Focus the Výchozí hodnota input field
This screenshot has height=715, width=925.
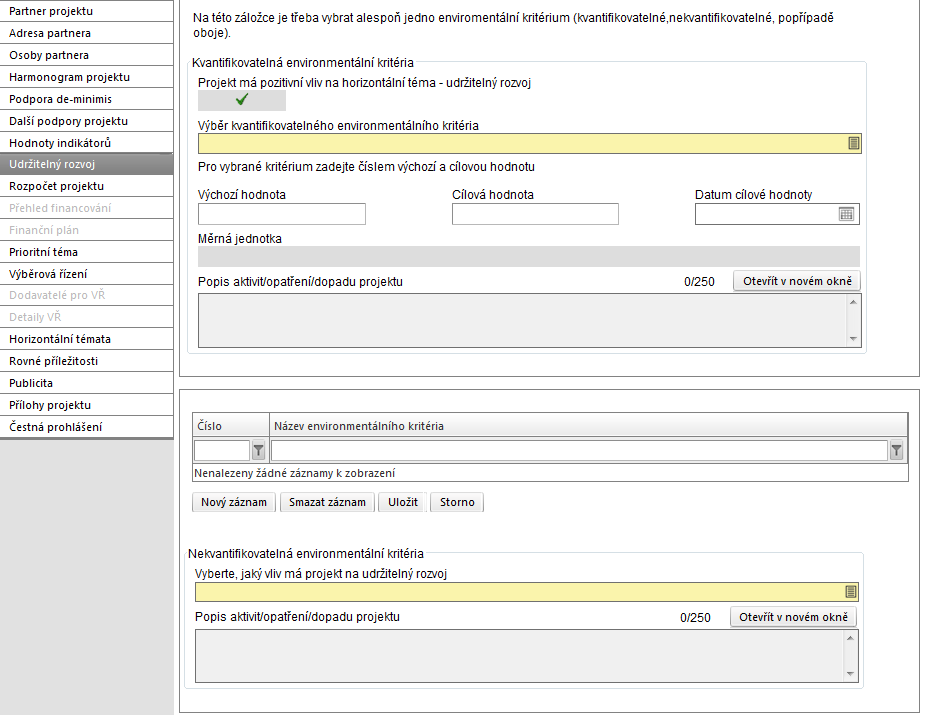point(282,214)
